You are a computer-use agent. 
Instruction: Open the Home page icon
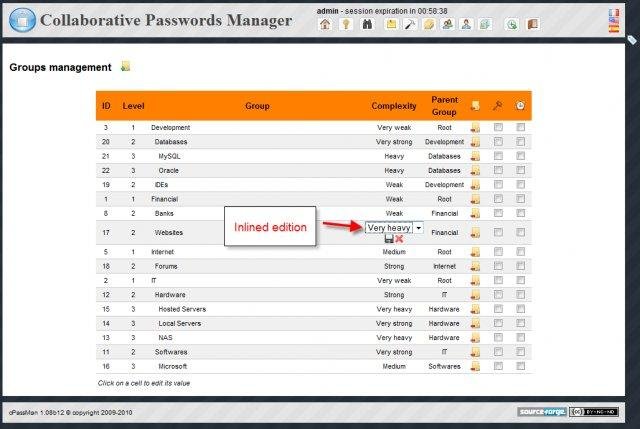pos(325,24)
